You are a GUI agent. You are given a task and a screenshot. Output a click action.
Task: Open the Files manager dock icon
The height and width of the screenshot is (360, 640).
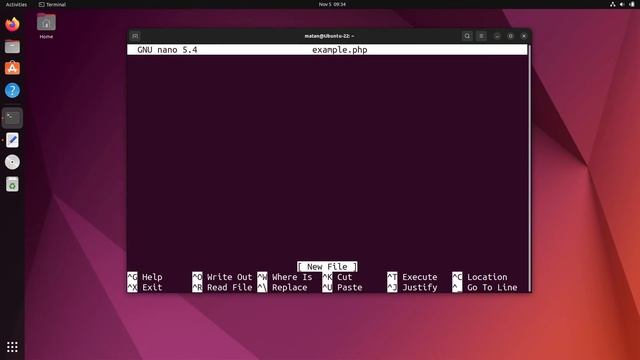coord(12,47)
